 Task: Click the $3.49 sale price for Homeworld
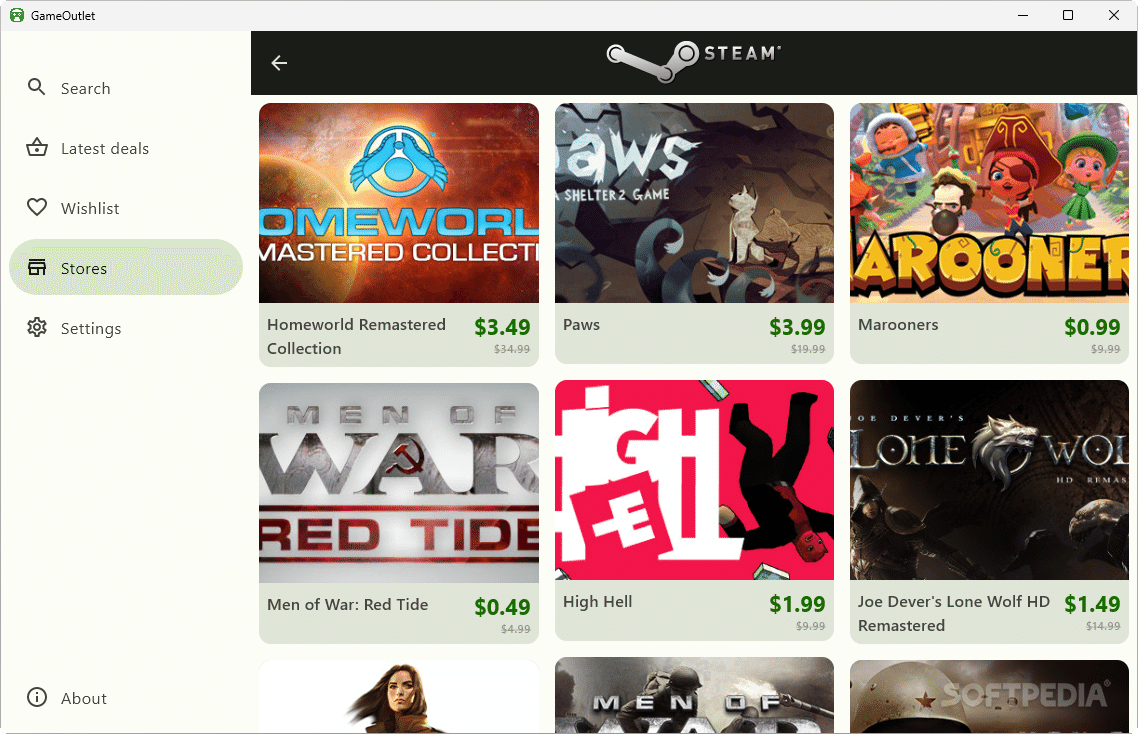tap(502, 327)
